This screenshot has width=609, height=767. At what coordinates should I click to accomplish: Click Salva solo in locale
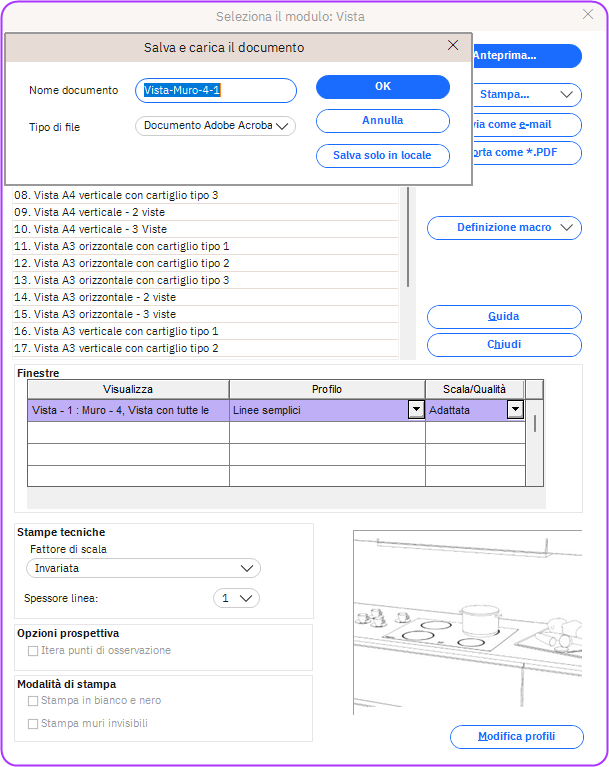(382, 156)
